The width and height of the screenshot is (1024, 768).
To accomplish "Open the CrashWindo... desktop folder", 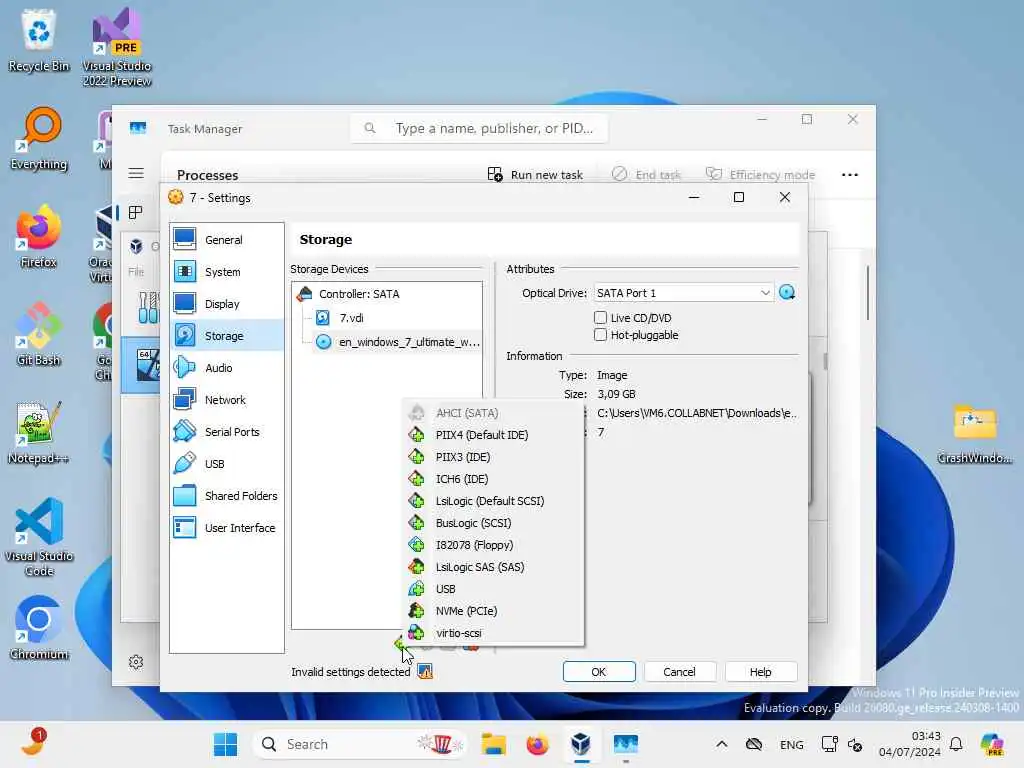I will tap(974, 432).
